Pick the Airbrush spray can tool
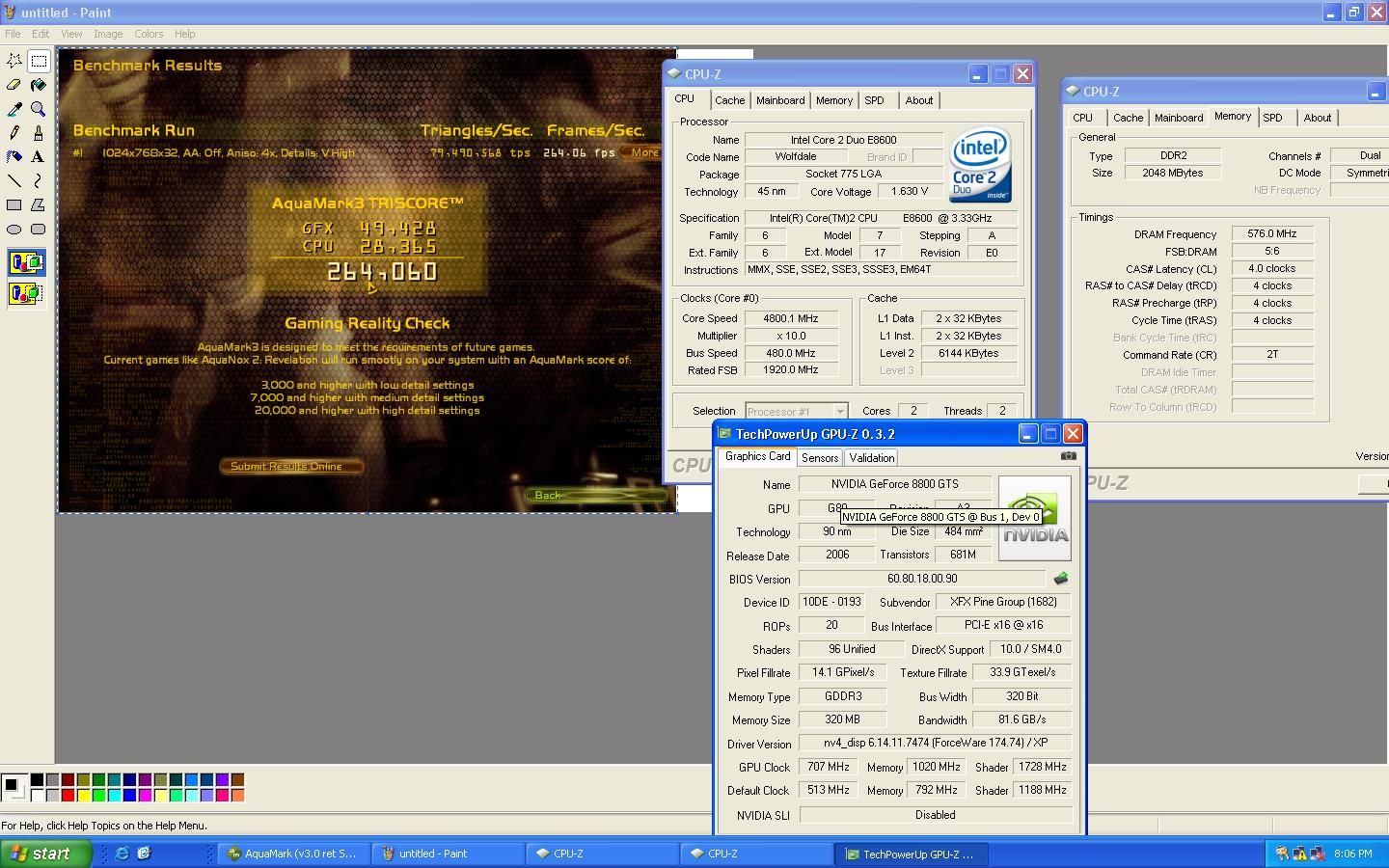Screen dimensions: 1389x868 14,156
